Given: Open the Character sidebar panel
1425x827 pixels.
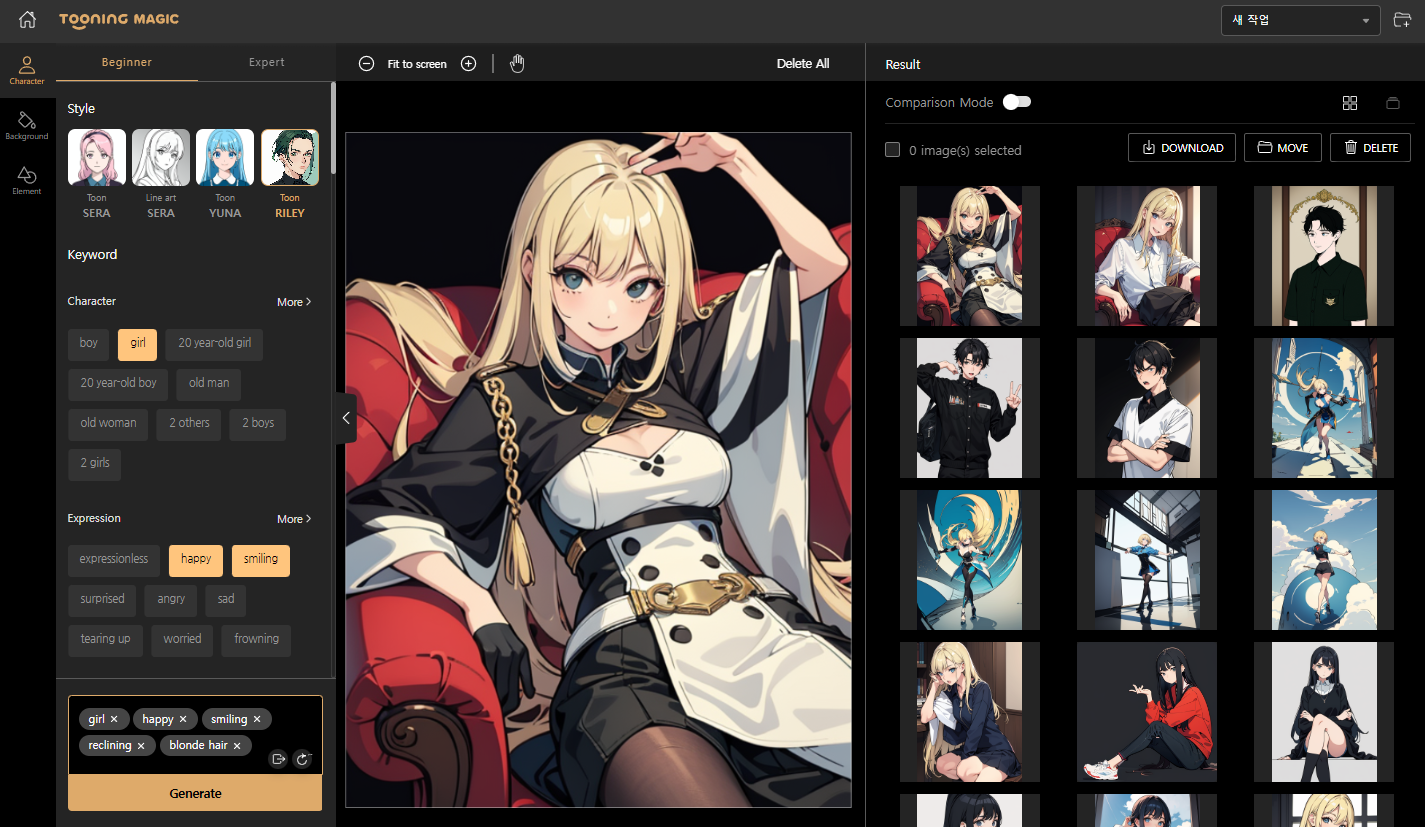Looking at the screenshot, I should [27, 70].
